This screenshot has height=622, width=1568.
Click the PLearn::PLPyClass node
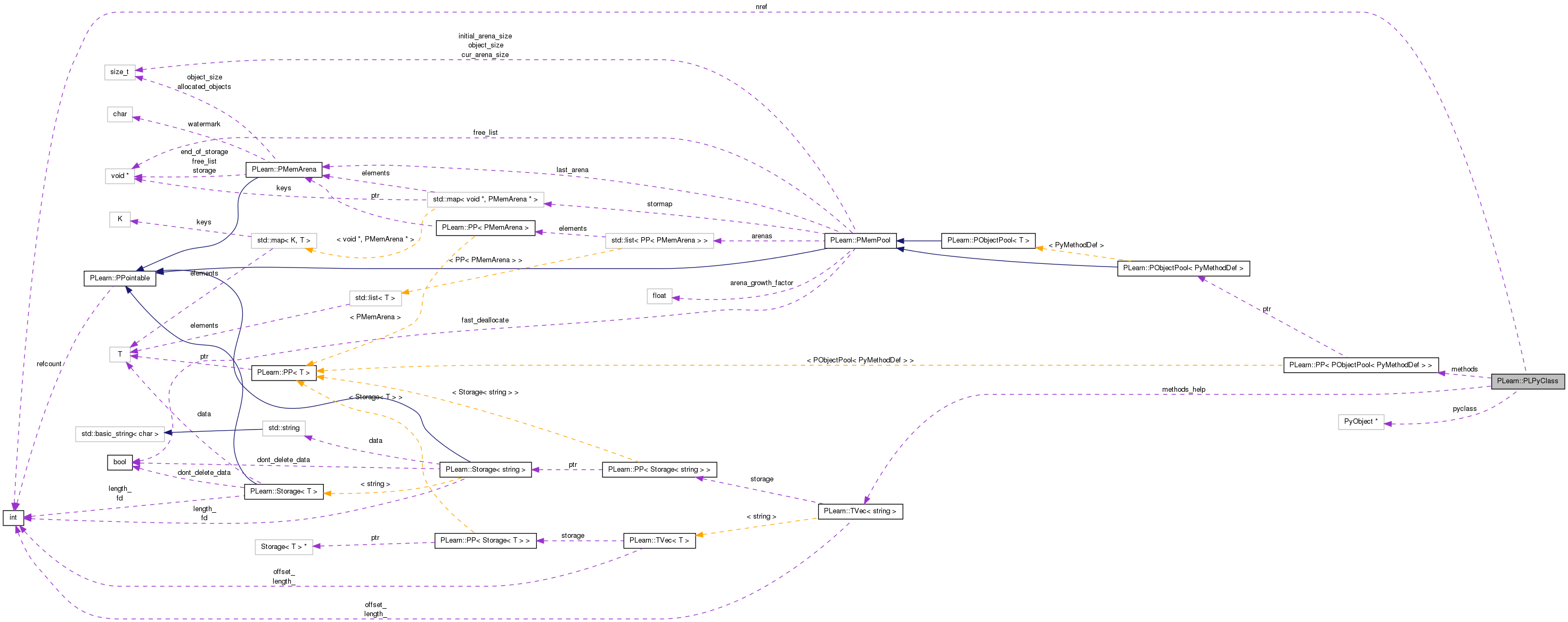click(x=1527, y=381)
